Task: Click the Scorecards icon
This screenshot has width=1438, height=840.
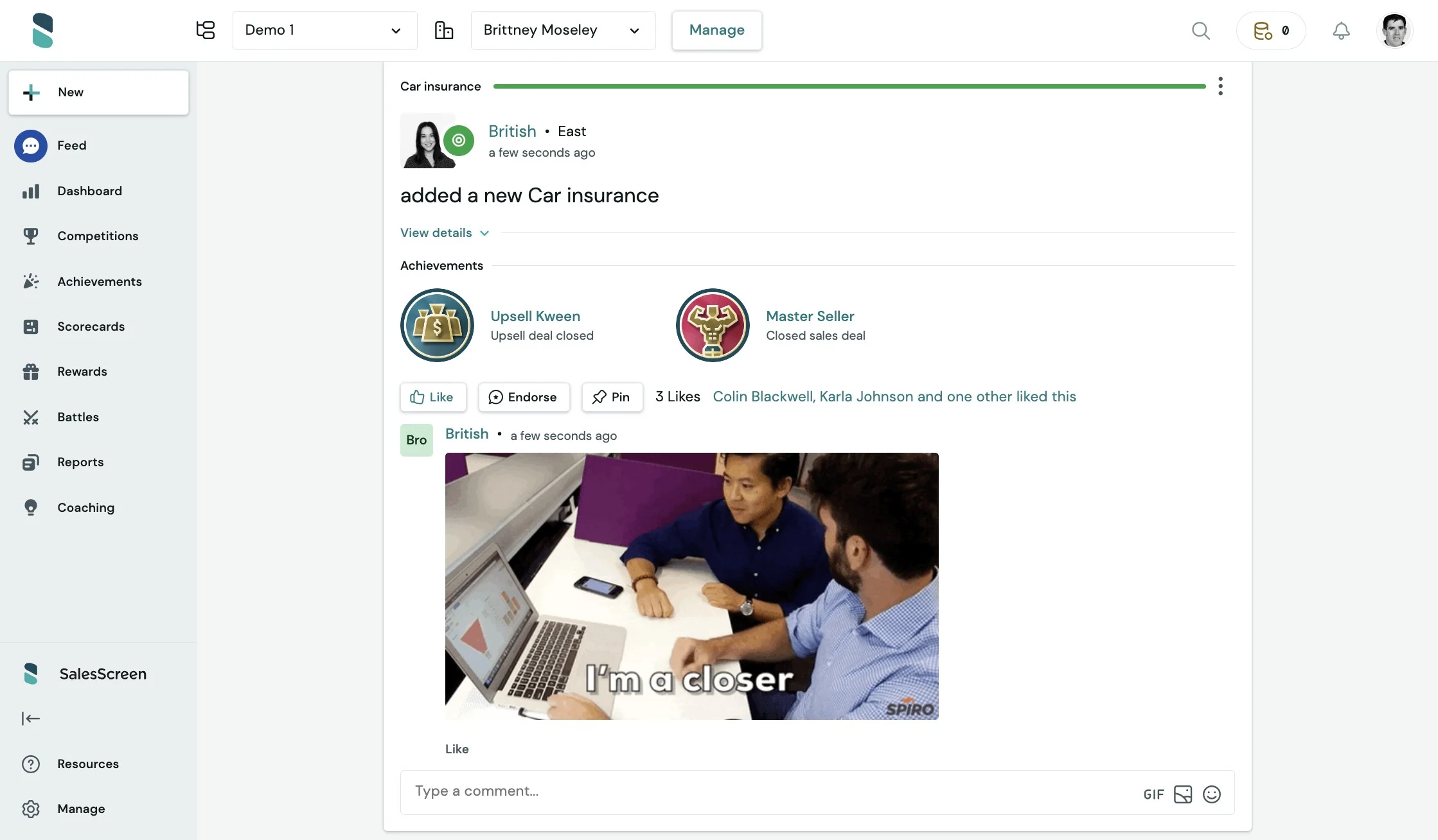Action: click(x=31, y=327)
